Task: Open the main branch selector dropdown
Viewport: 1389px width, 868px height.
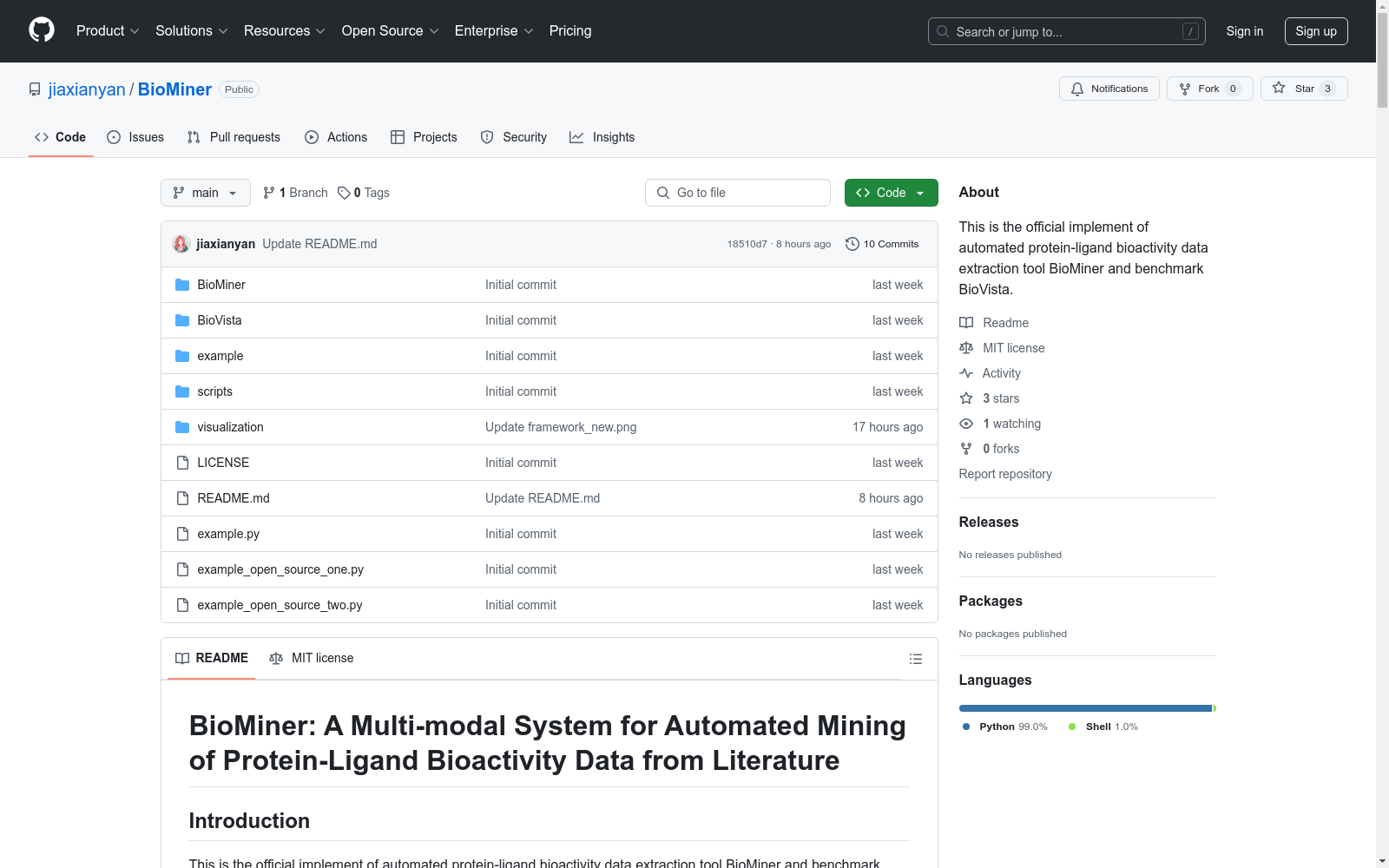Action: click(206, 193)
